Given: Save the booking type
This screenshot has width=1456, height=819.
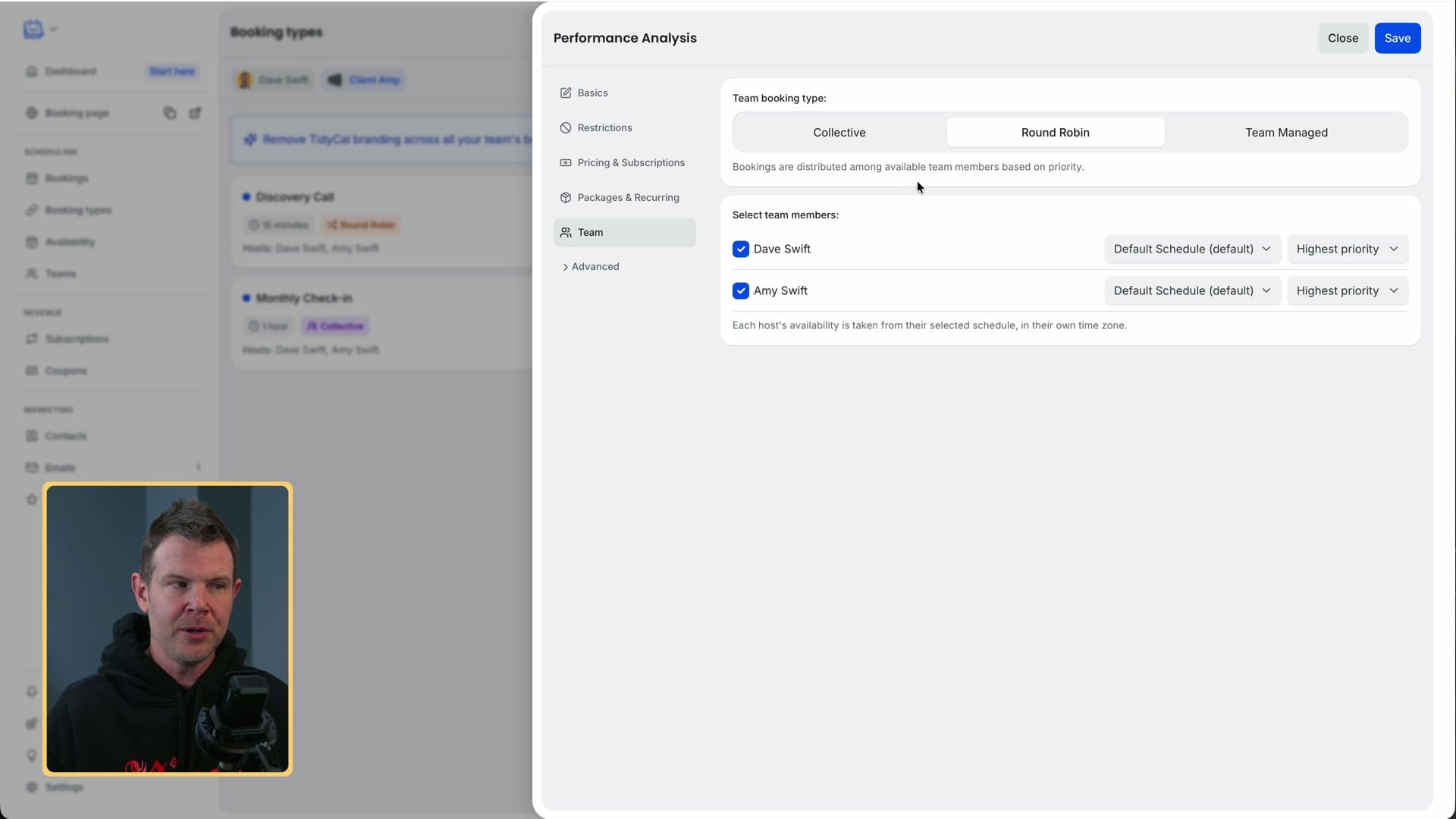Looking at the screenshot, I should pyautogui.click(x=1397, y=38).
